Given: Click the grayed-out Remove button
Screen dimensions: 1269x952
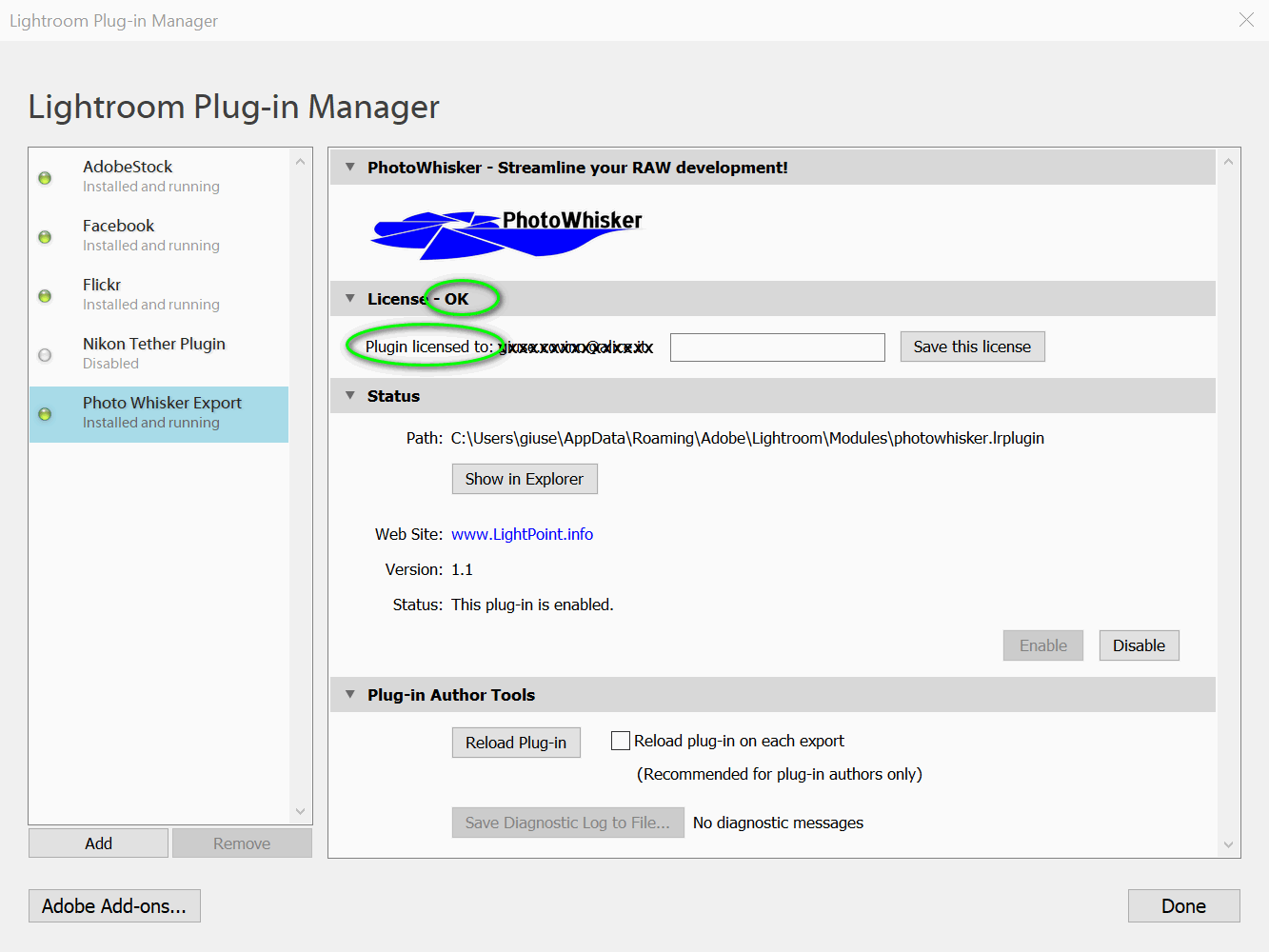Looking at the screenshot, I should pos(242,843).
